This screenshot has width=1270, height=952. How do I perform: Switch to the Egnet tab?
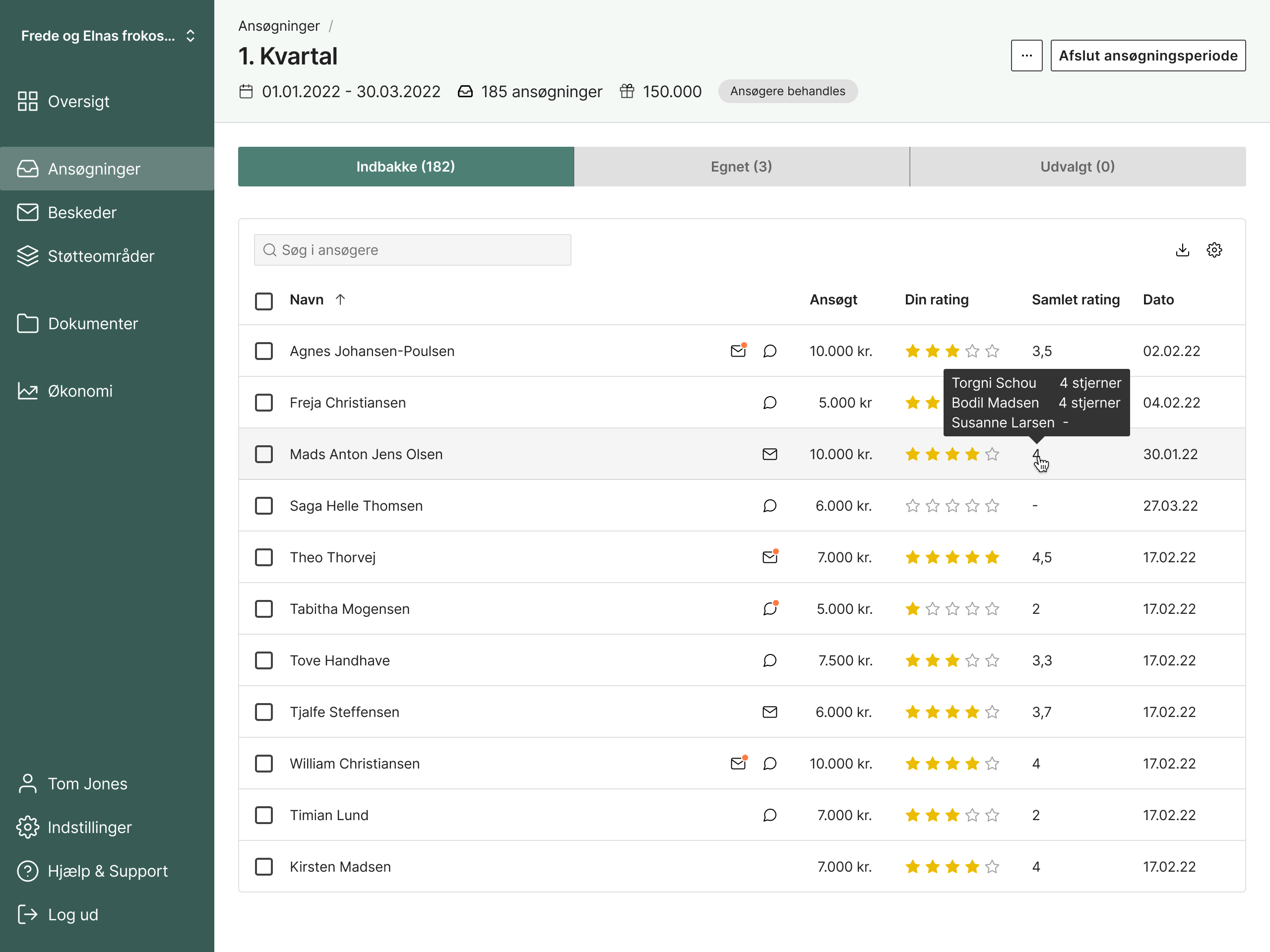(741, 167)
